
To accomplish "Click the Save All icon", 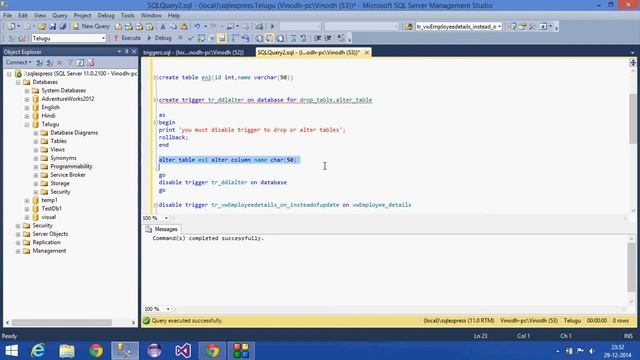I will [62, 27].
